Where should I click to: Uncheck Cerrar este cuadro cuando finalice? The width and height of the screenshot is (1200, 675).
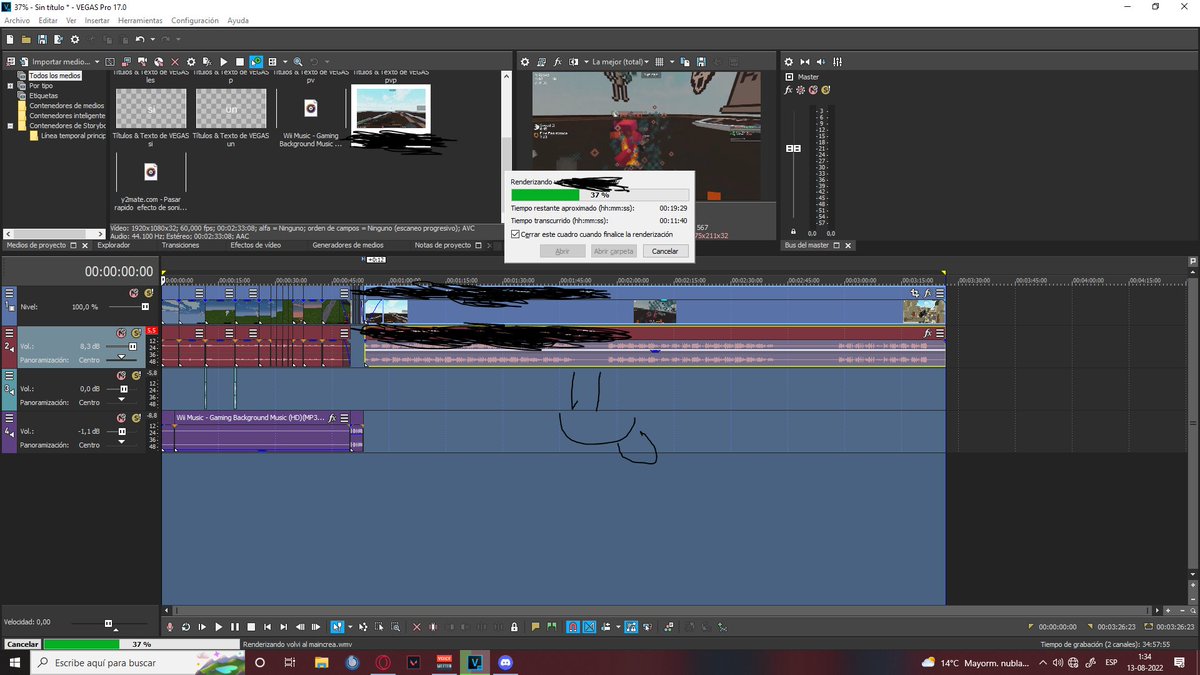tap(515, 234)
